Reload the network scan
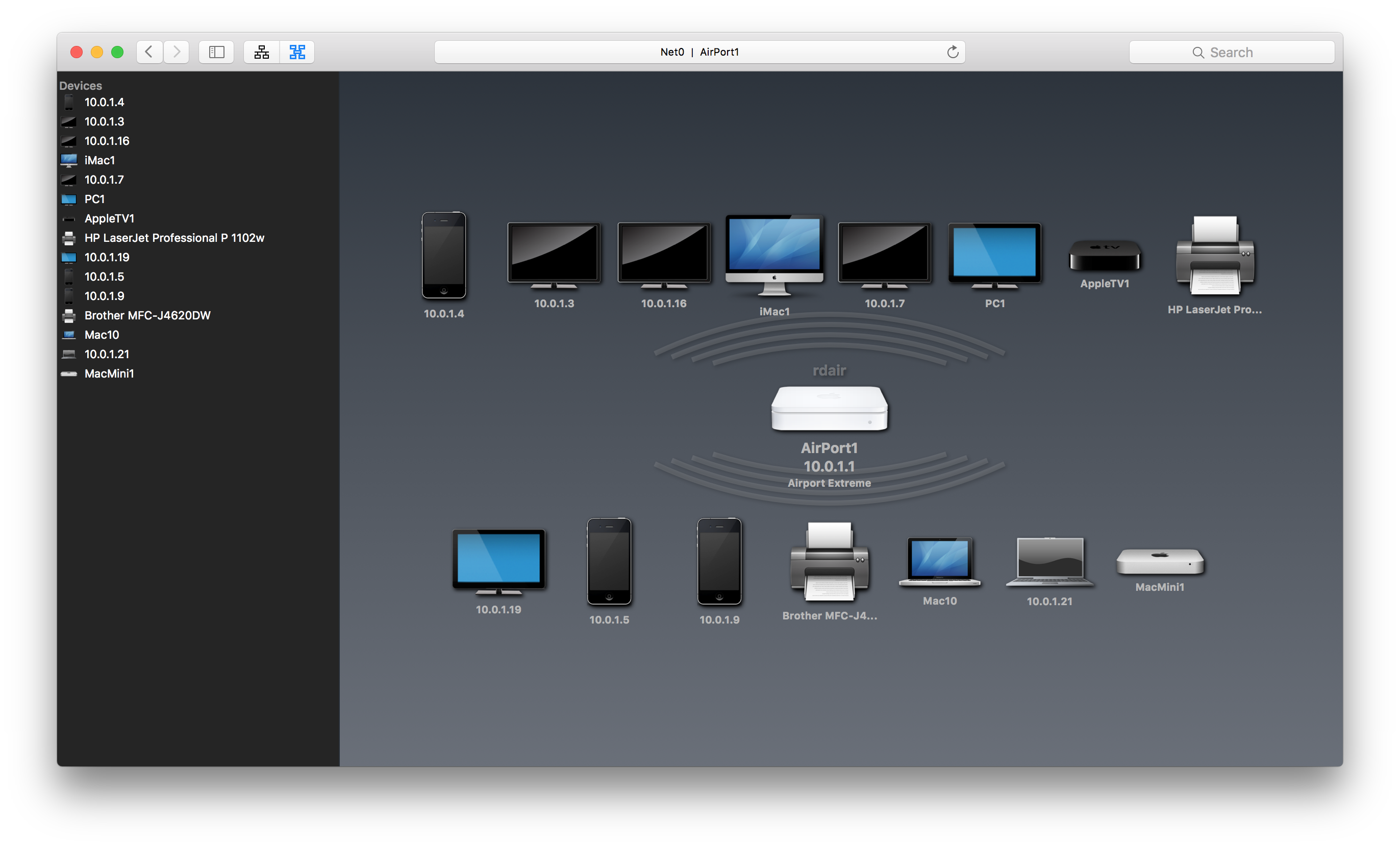 [952, 52]
